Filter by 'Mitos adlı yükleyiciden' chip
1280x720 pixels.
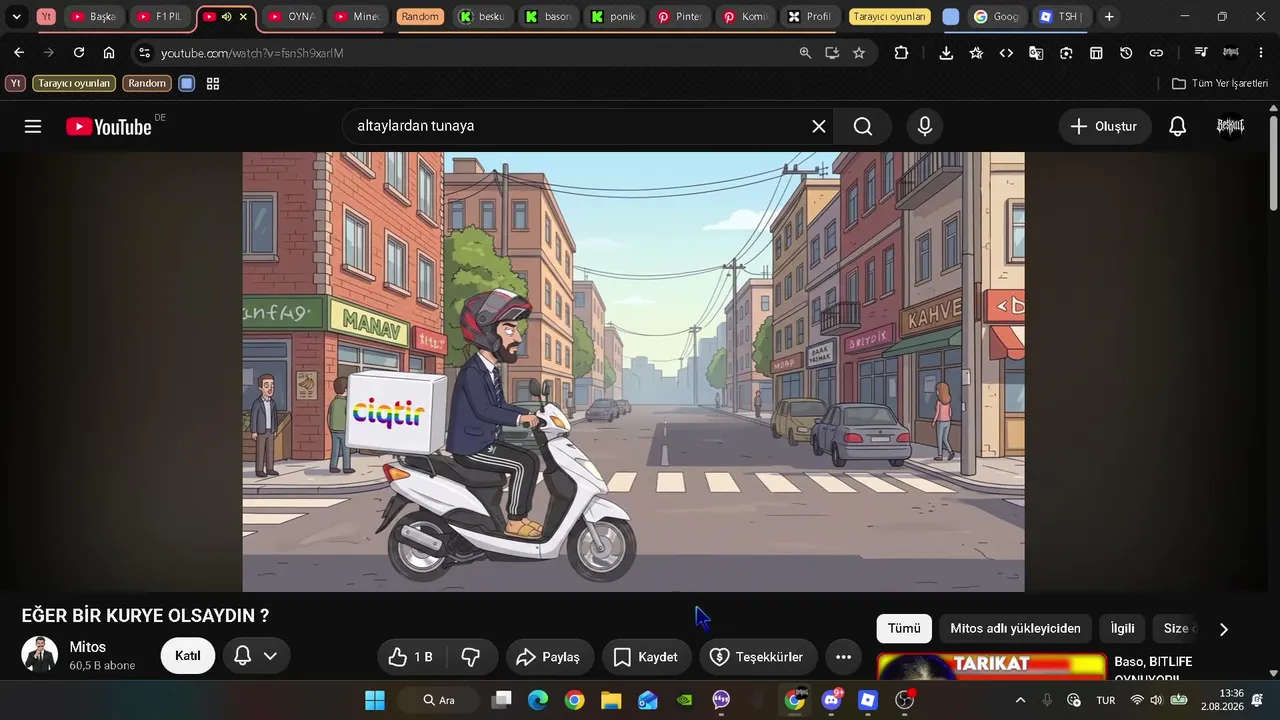click(x=1015, y=628)
